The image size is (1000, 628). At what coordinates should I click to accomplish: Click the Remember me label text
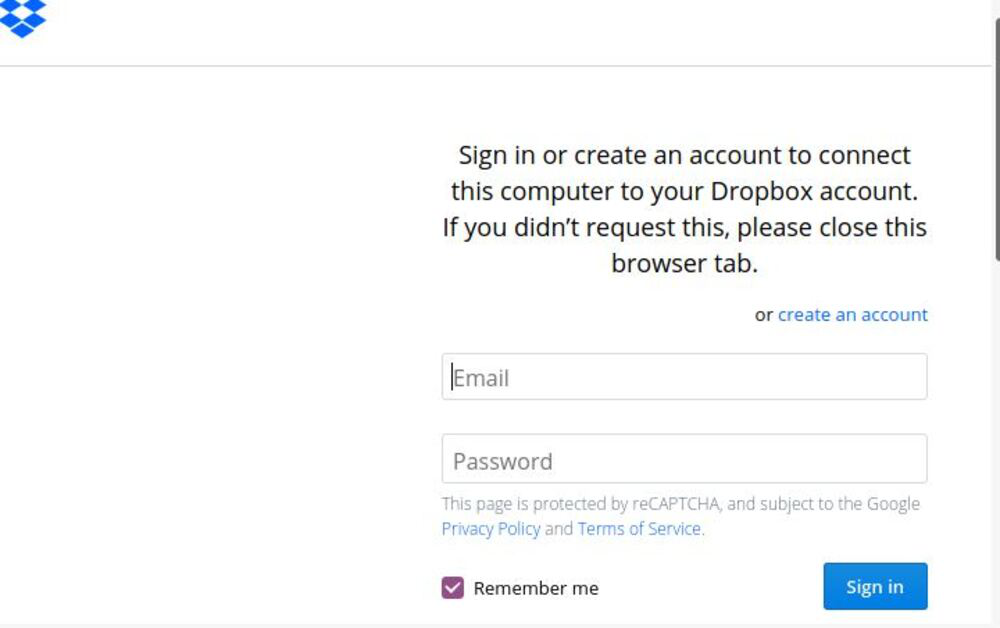pyautogui.click(x=536, y=588)
